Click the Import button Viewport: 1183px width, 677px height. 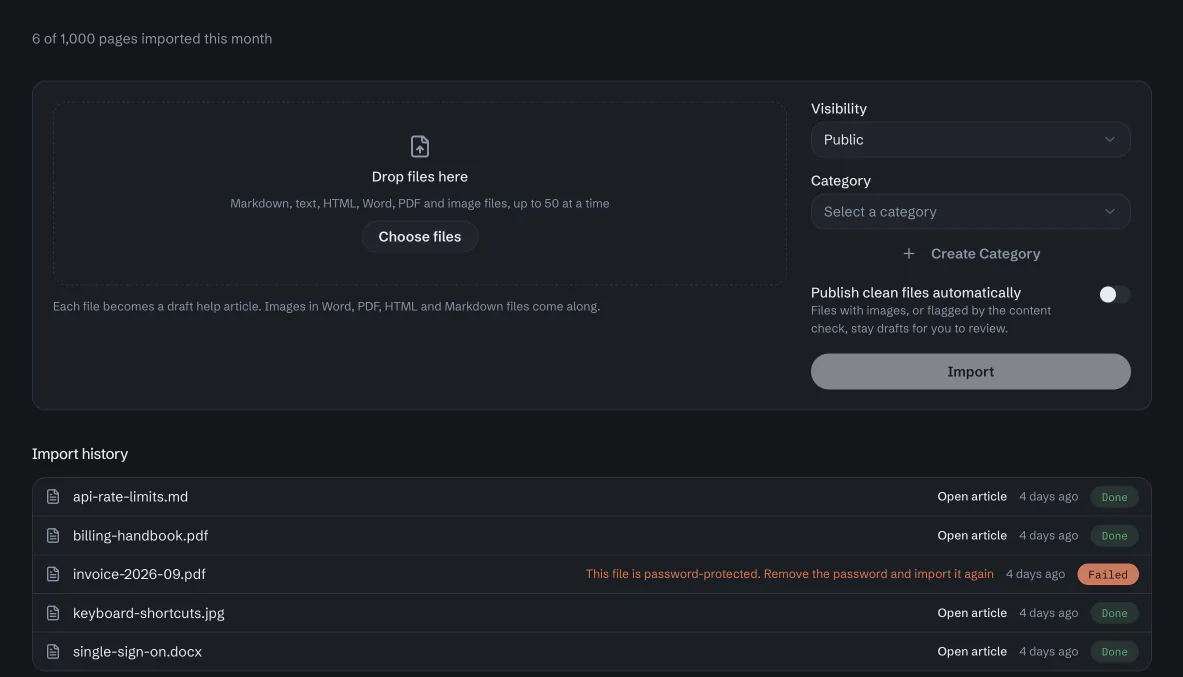pyautogui.click(x=970, y=371)
